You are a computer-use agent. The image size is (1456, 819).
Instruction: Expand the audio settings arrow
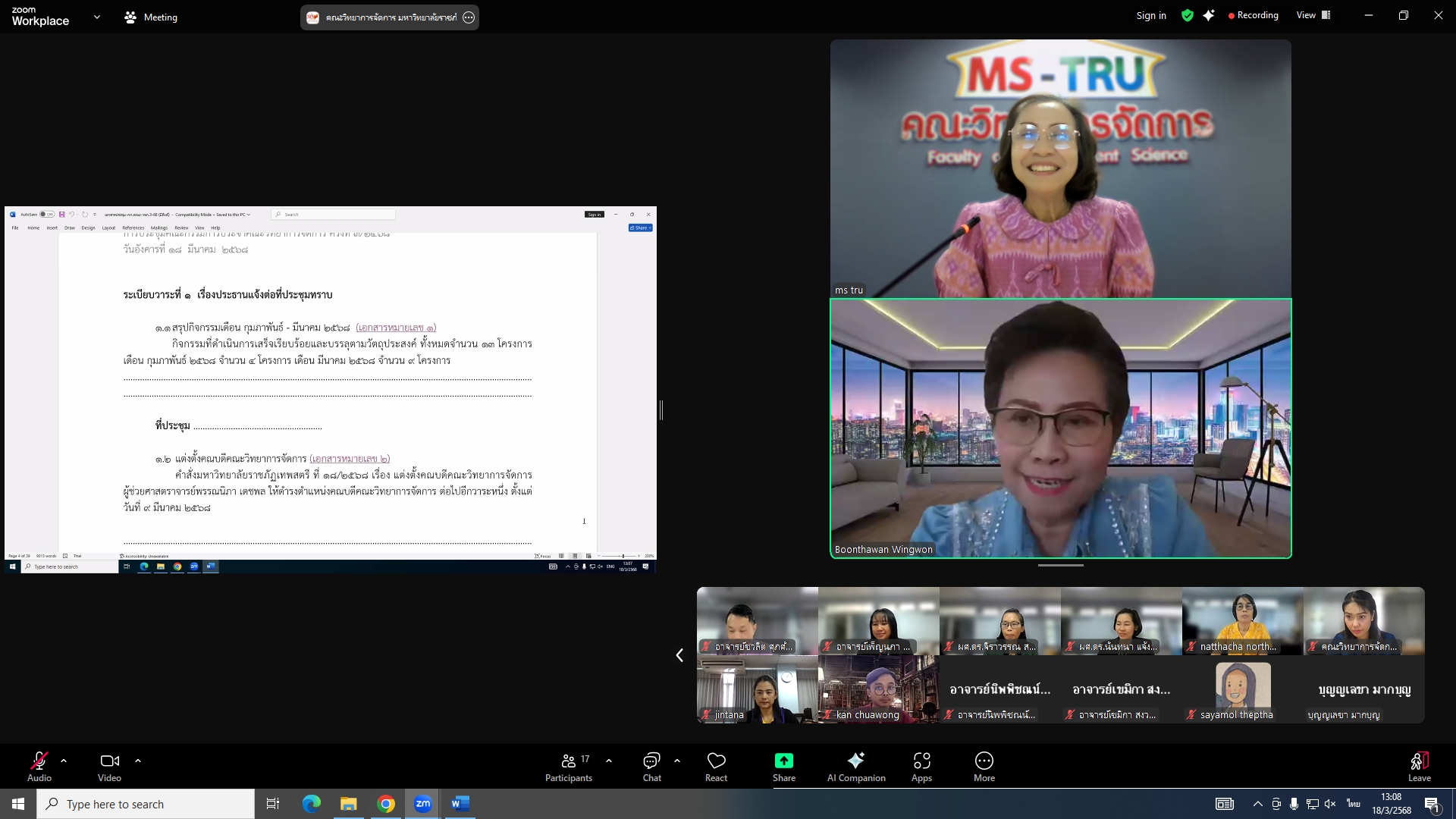(64, 761)
